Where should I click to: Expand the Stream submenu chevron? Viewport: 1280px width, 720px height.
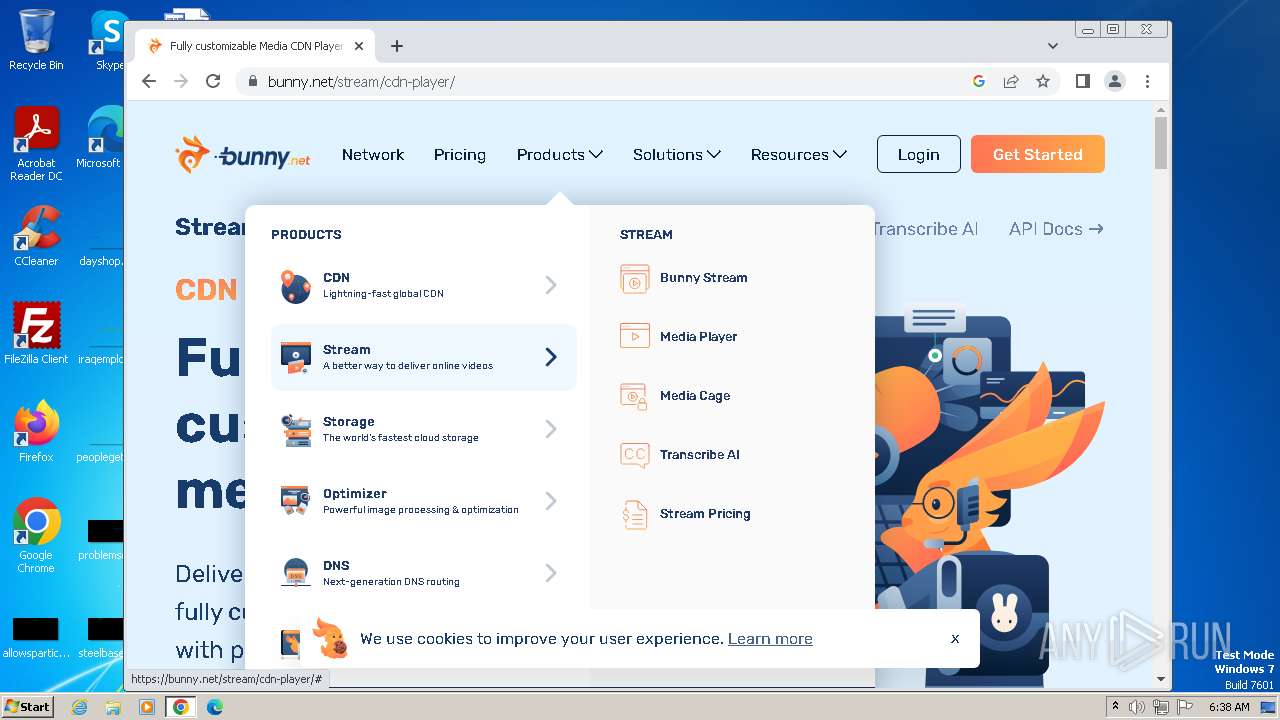click(x=551, y=357)
